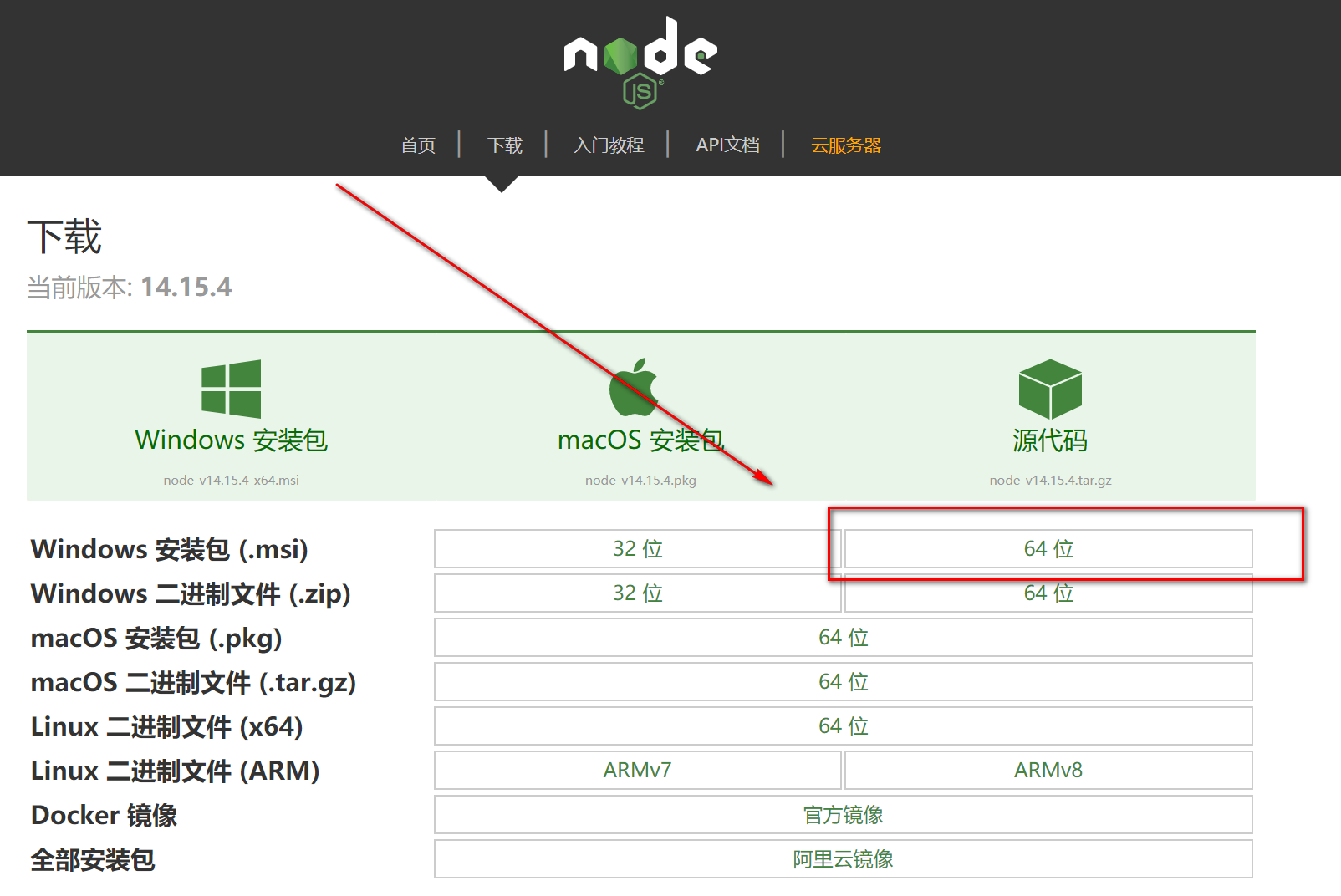This screenshot has height=896, width=1341.
Task: Download Linux x64 64 位 binary
Action: pyautogui.click(x=844, y=725)
